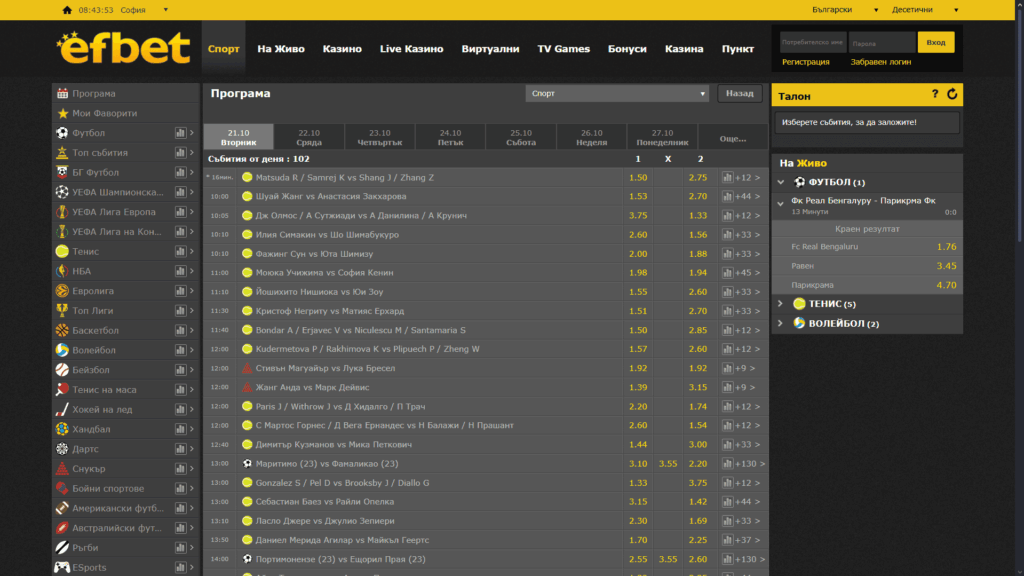The image size is (1024, 576).
Task: Select the dartboard icon for Дартс
Action: (63, 449)
